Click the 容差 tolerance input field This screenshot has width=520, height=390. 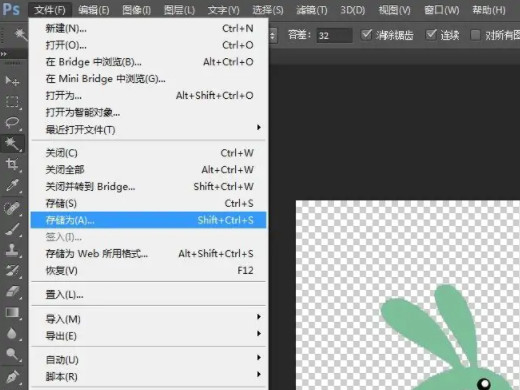334,35
